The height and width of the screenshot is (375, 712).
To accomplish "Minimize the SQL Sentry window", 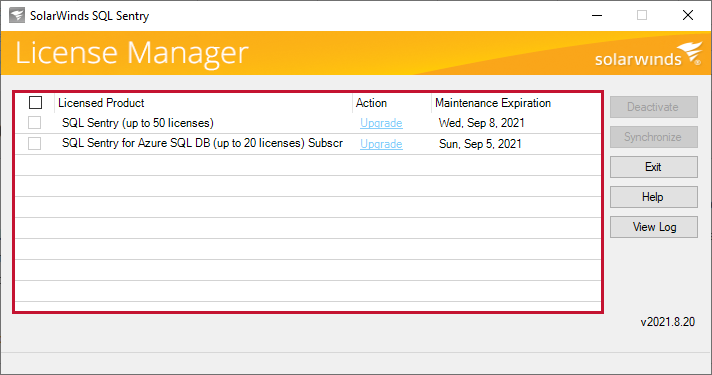I will pyautogui.click(x=597, y=15).
